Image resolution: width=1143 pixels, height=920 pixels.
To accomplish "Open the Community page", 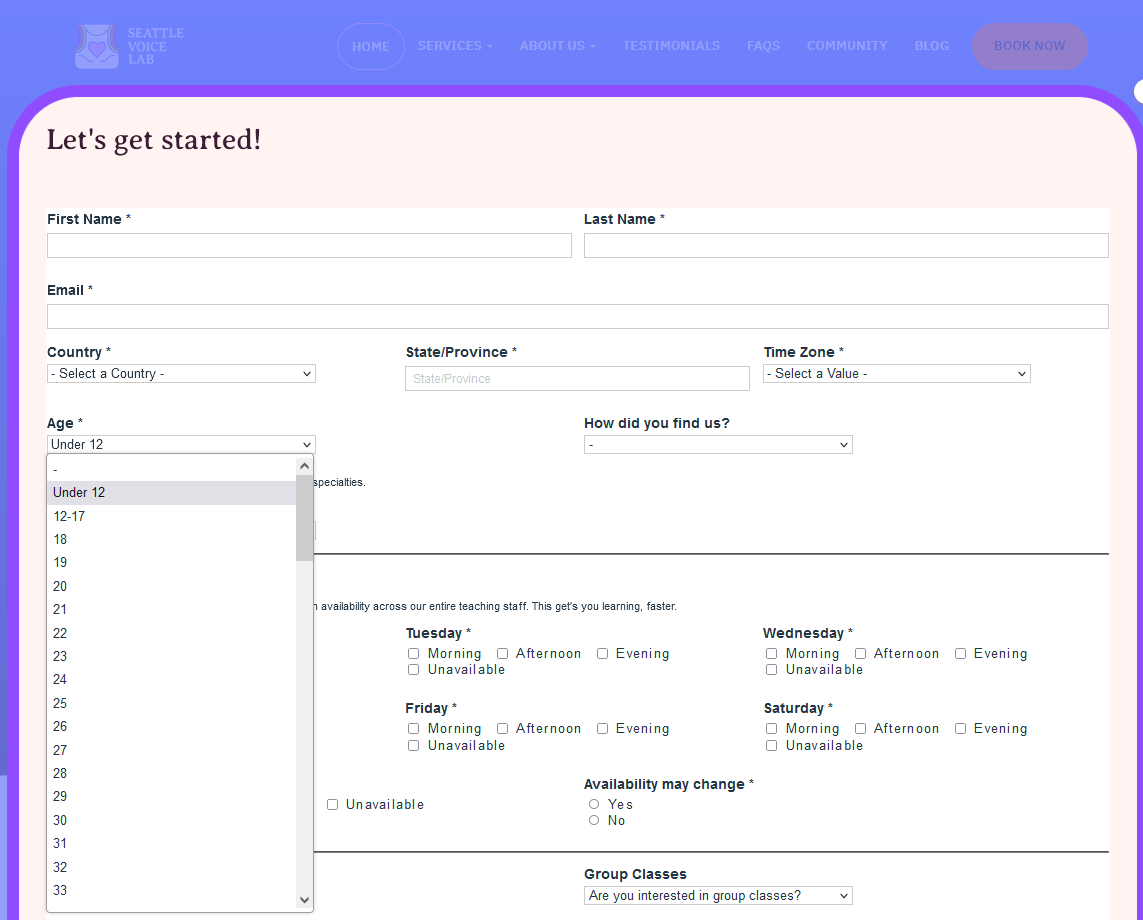I will (847, 46).
